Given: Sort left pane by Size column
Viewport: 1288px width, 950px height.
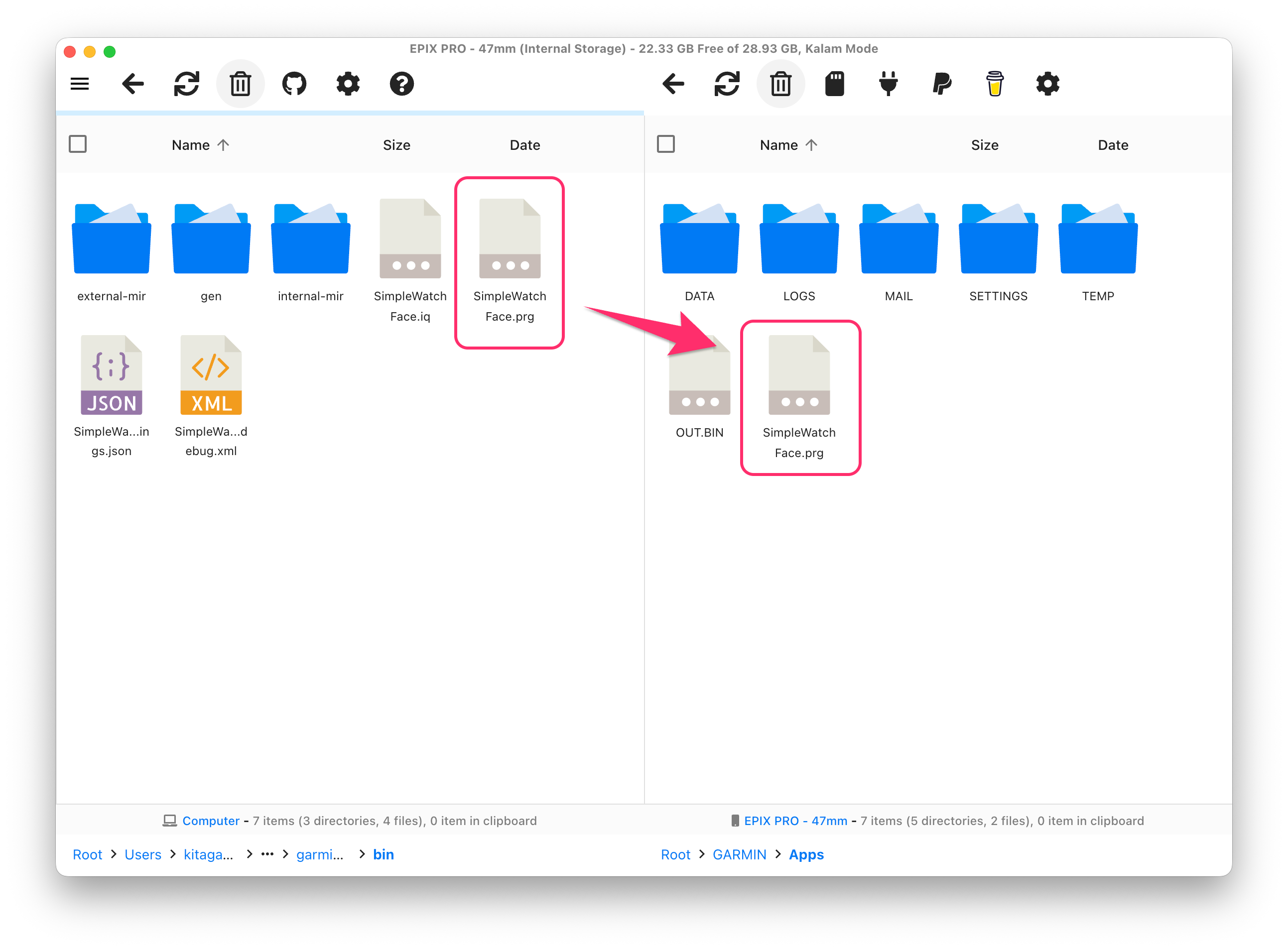Looking at the screenshot, I should click(x=396, y=145).
